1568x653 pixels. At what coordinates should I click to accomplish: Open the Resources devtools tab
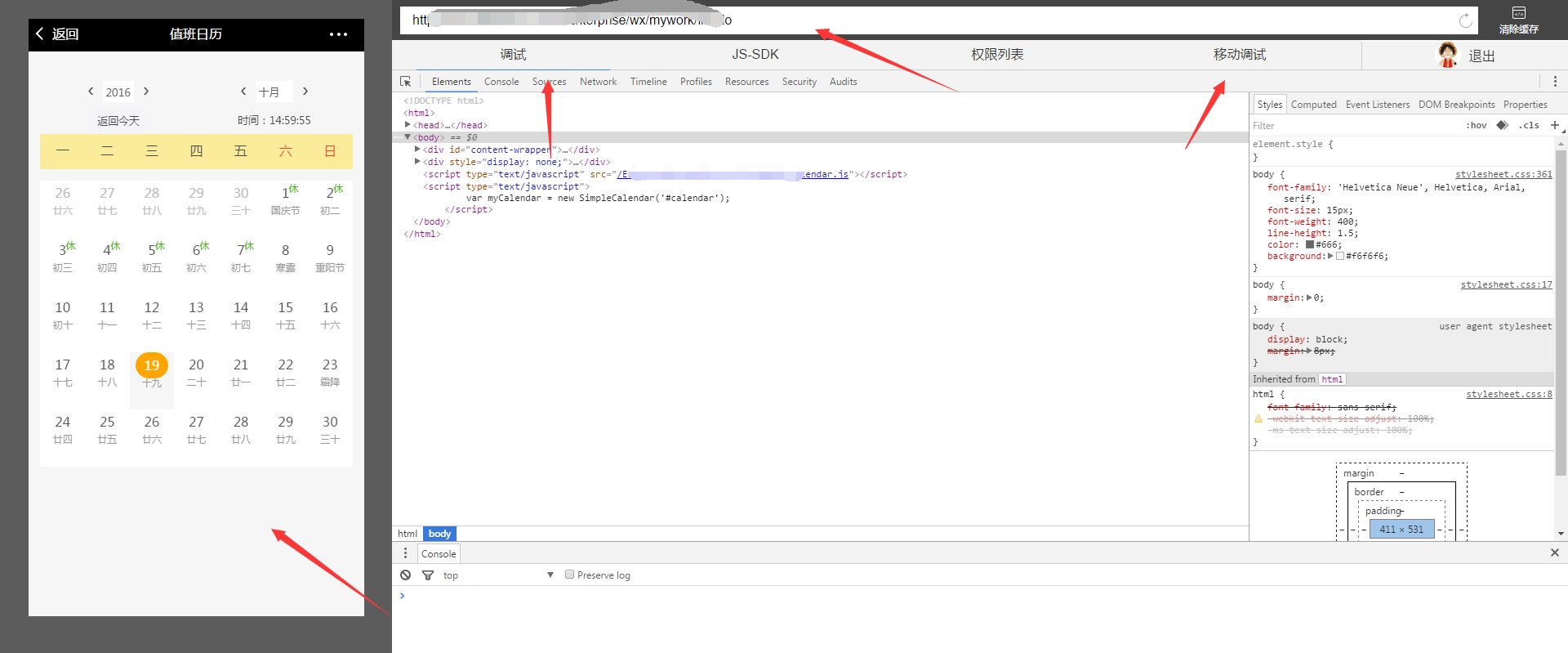click(746, 82)
